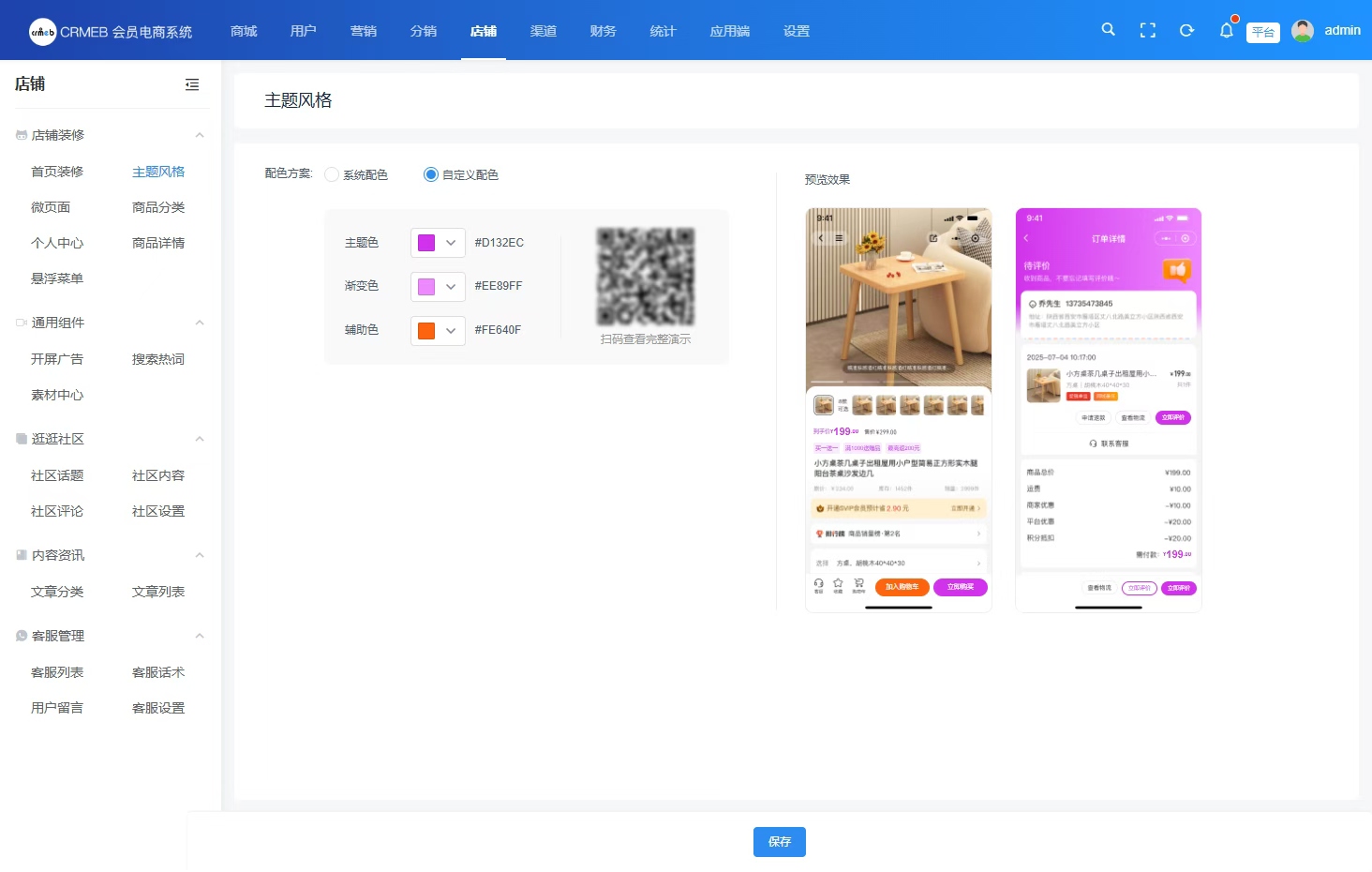The width and height of the screenshot is (1372, 872).
Task: Collapse the sidebar menu icon
Action: (192, 84)
